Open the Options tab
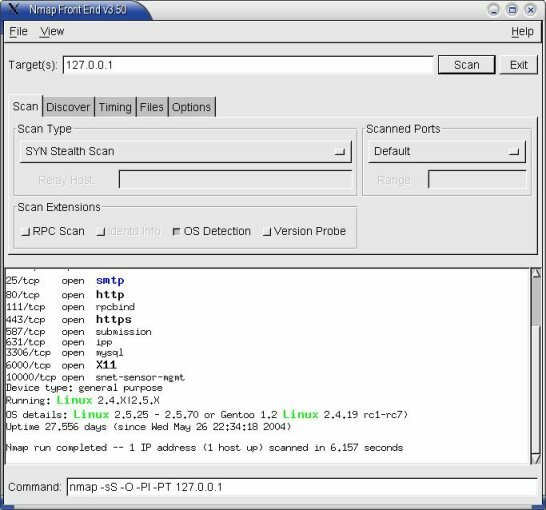The width and height of the screenshot is (546, 510). (x=192, y=107)
